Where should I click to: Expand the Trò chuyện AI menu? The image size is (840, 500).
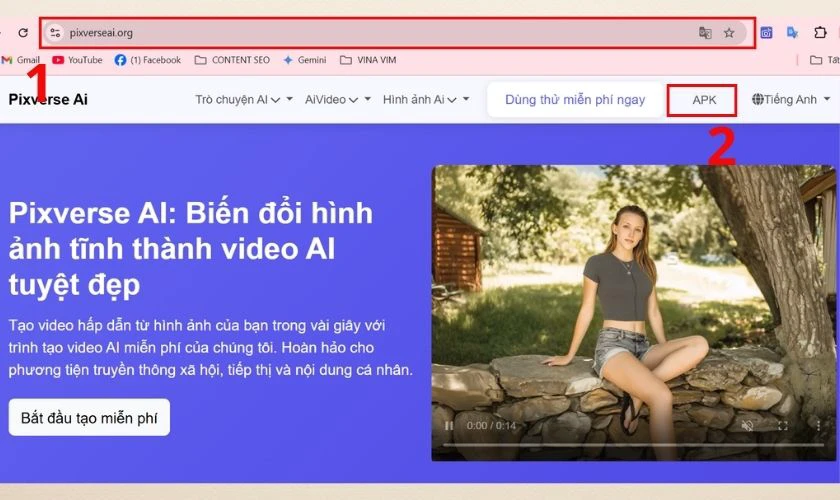coord(244,100)
